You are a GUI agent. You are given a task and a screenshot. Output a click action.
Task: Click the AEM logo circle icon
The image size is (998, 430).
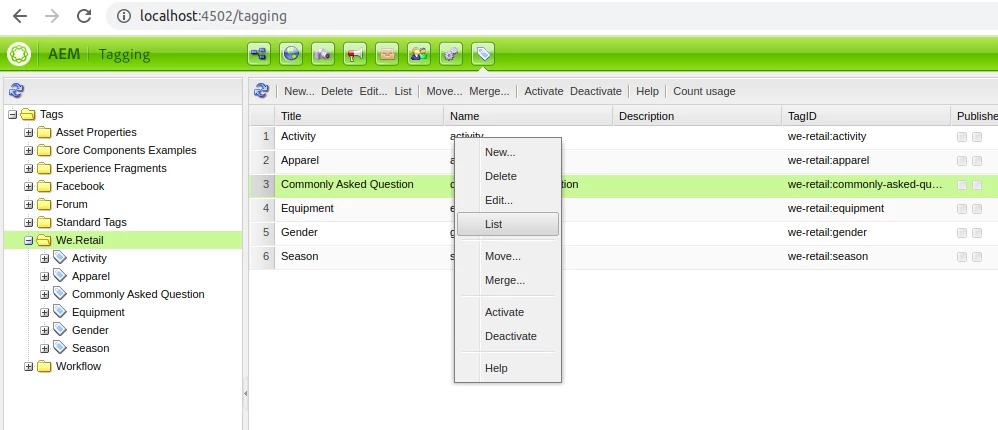coord(19,54)
